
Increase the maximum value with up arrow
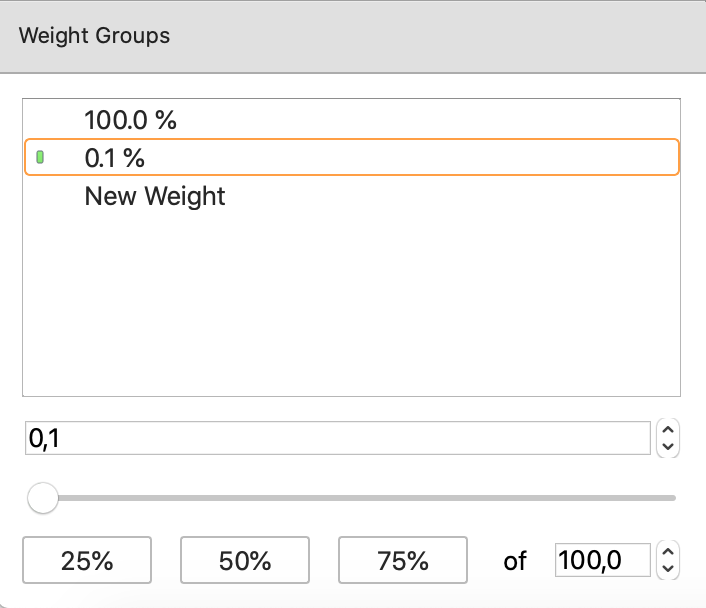pos(669,552)
